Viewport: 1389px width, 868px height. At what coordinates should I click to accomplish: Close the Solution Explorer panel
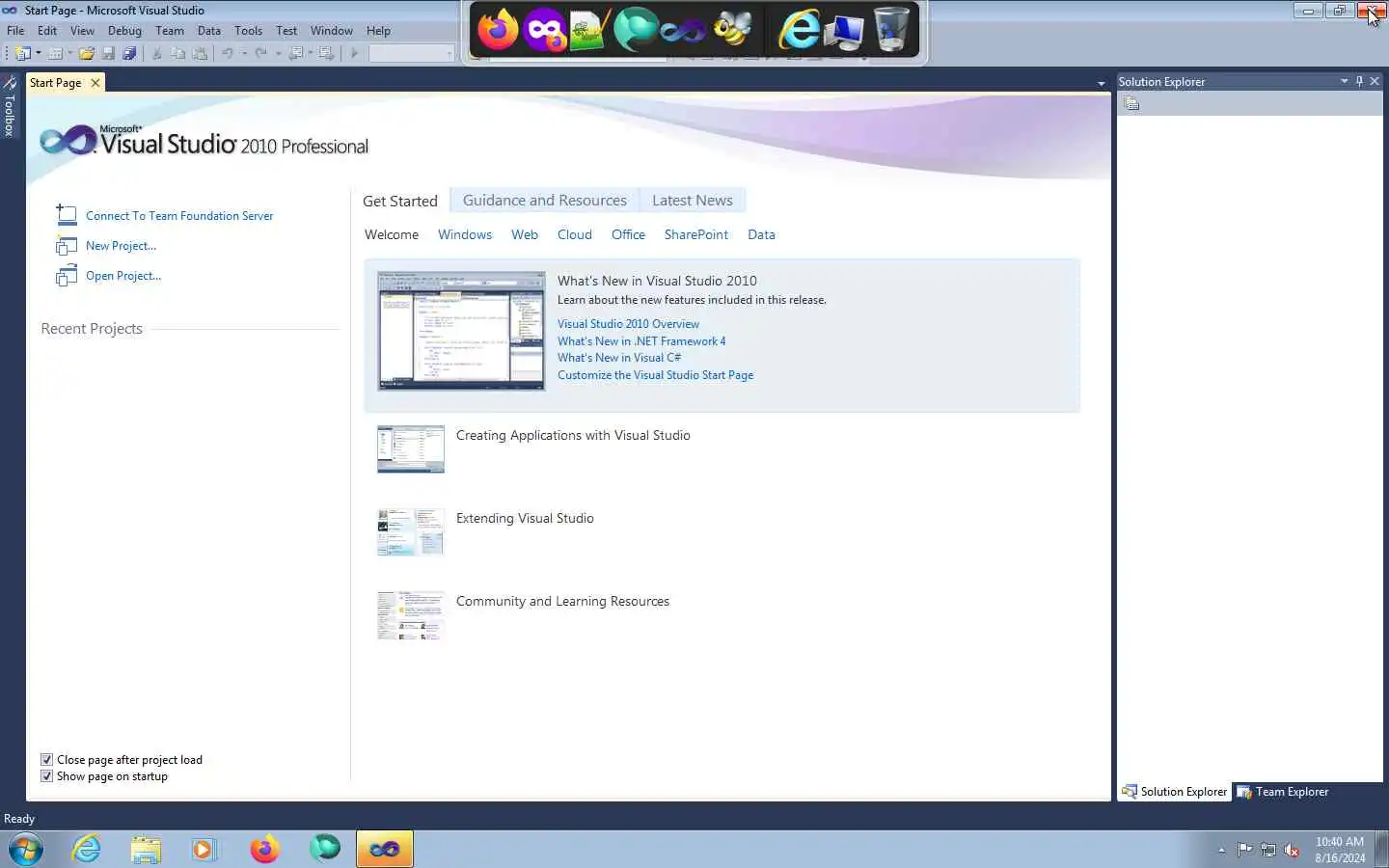pos(1375,82)
